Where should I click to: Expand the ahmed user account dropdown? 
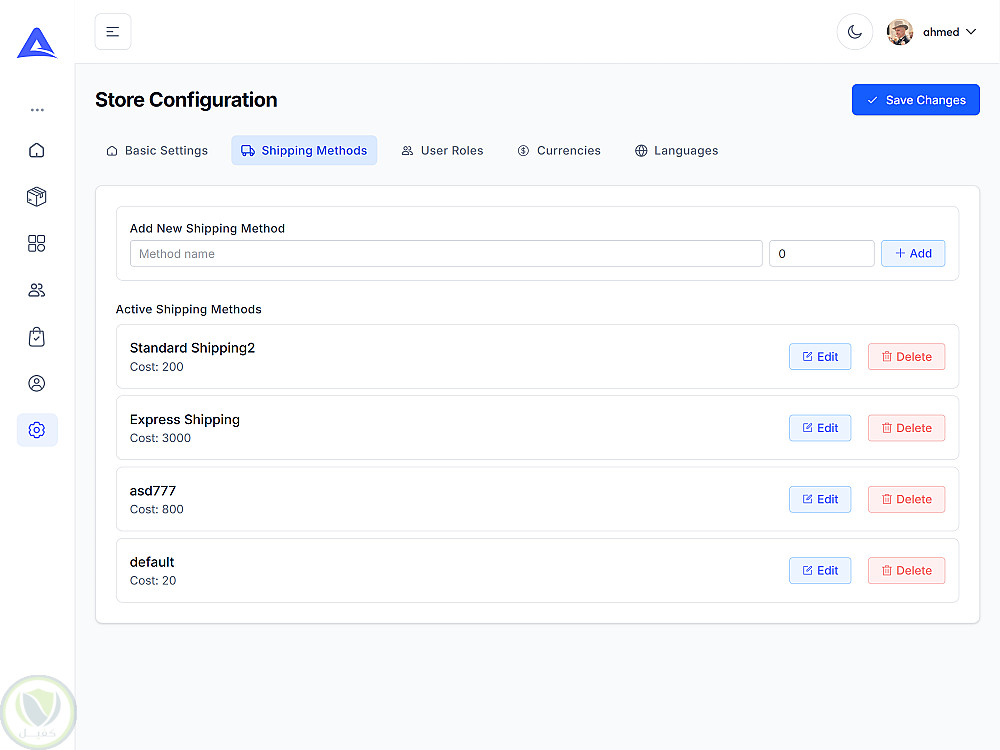932,32
